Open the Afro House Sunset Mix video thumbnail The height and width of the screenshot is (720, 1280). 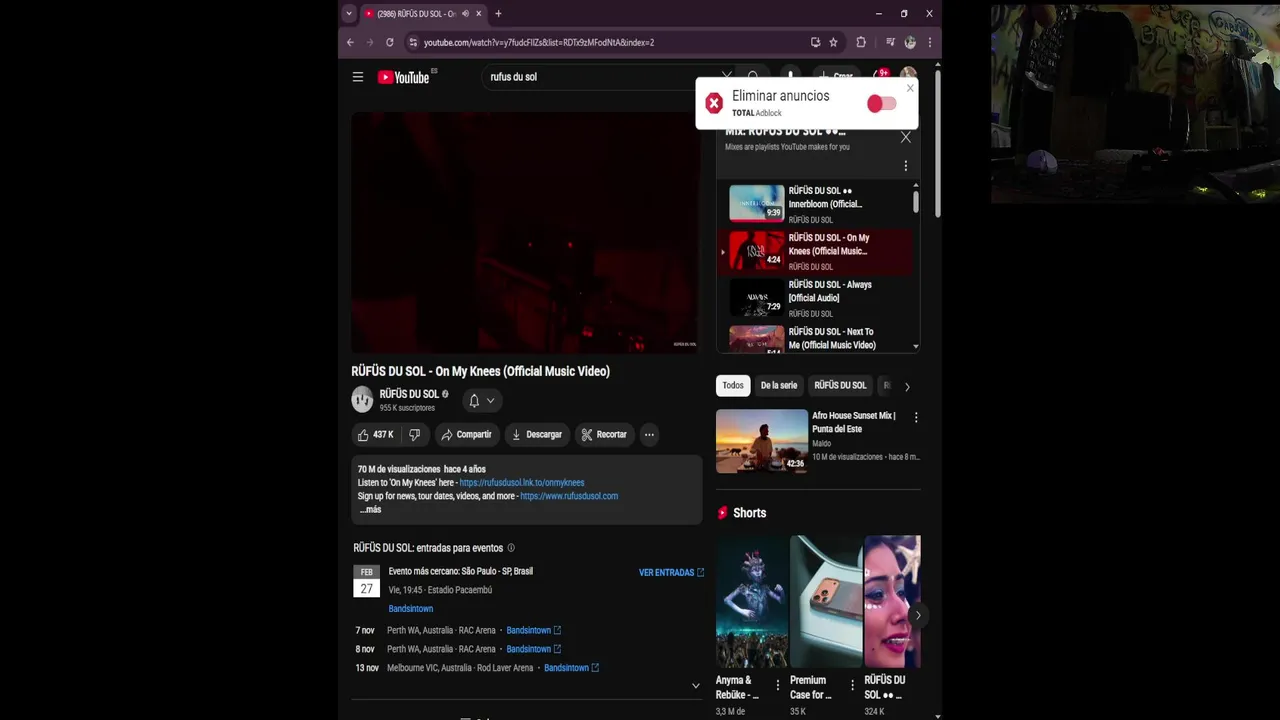(762, 441)
